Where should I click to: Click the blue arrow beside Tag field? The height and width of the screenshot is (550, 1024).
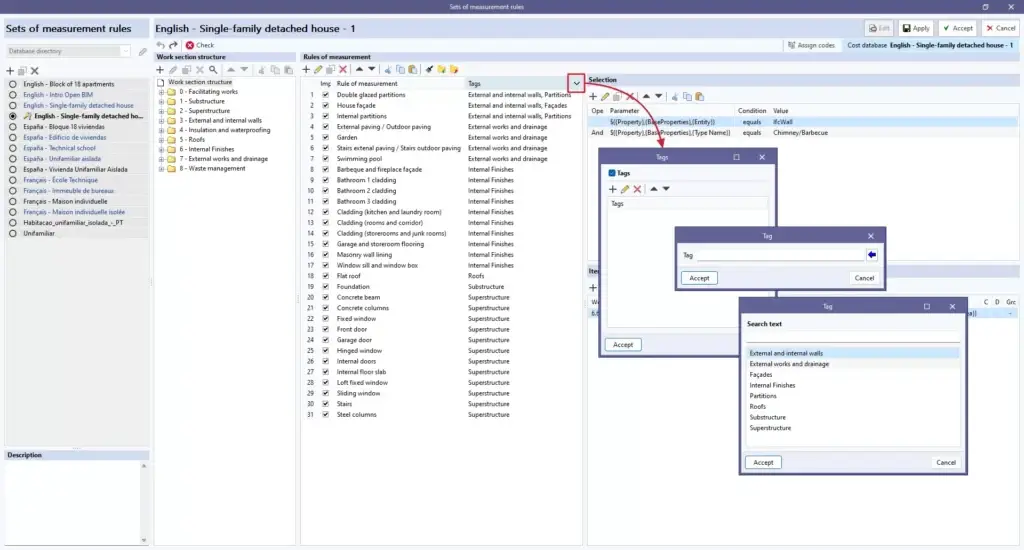click(872, 255)
